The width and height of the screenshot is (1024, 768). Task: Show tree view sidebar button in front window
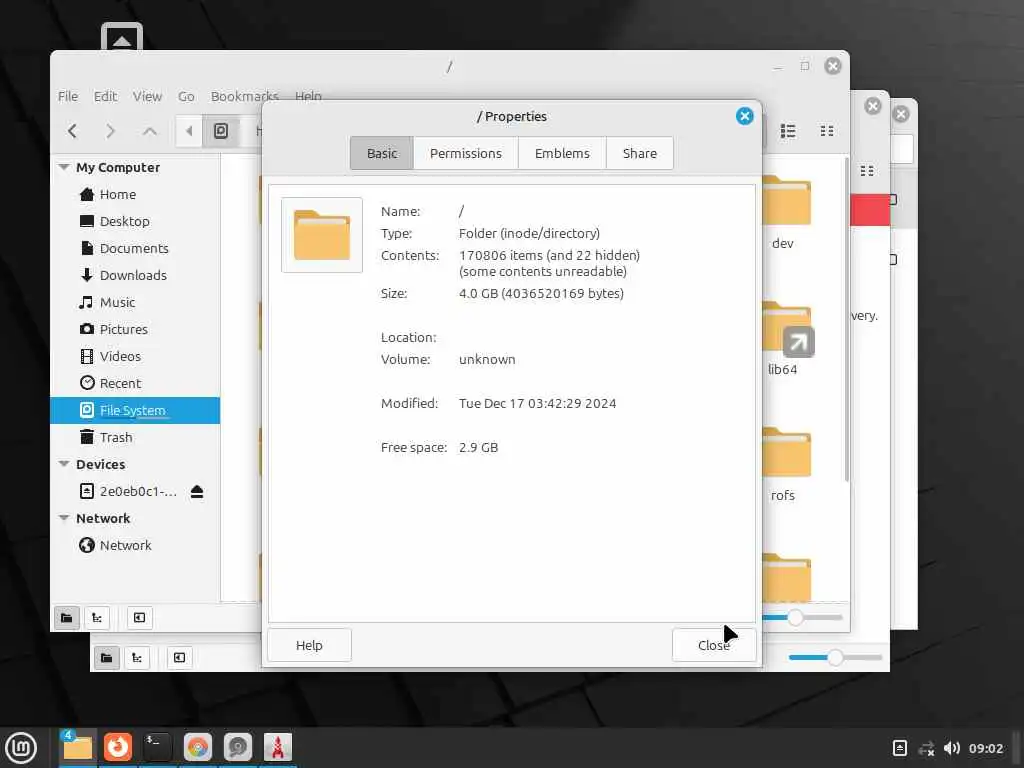pos(97,618)
